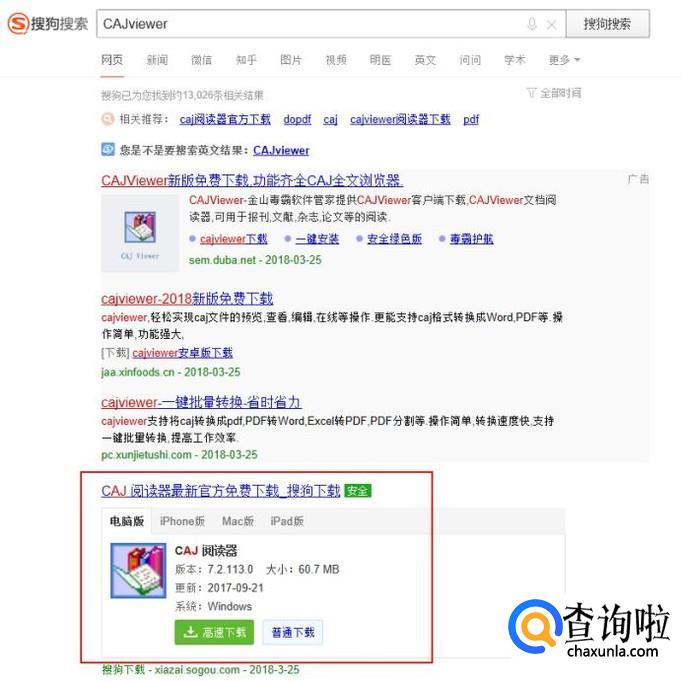Open the cajviewer安卓版下载 link
Image resolution: width=682 pixels, height=682 pixels.
pos(183,353)
